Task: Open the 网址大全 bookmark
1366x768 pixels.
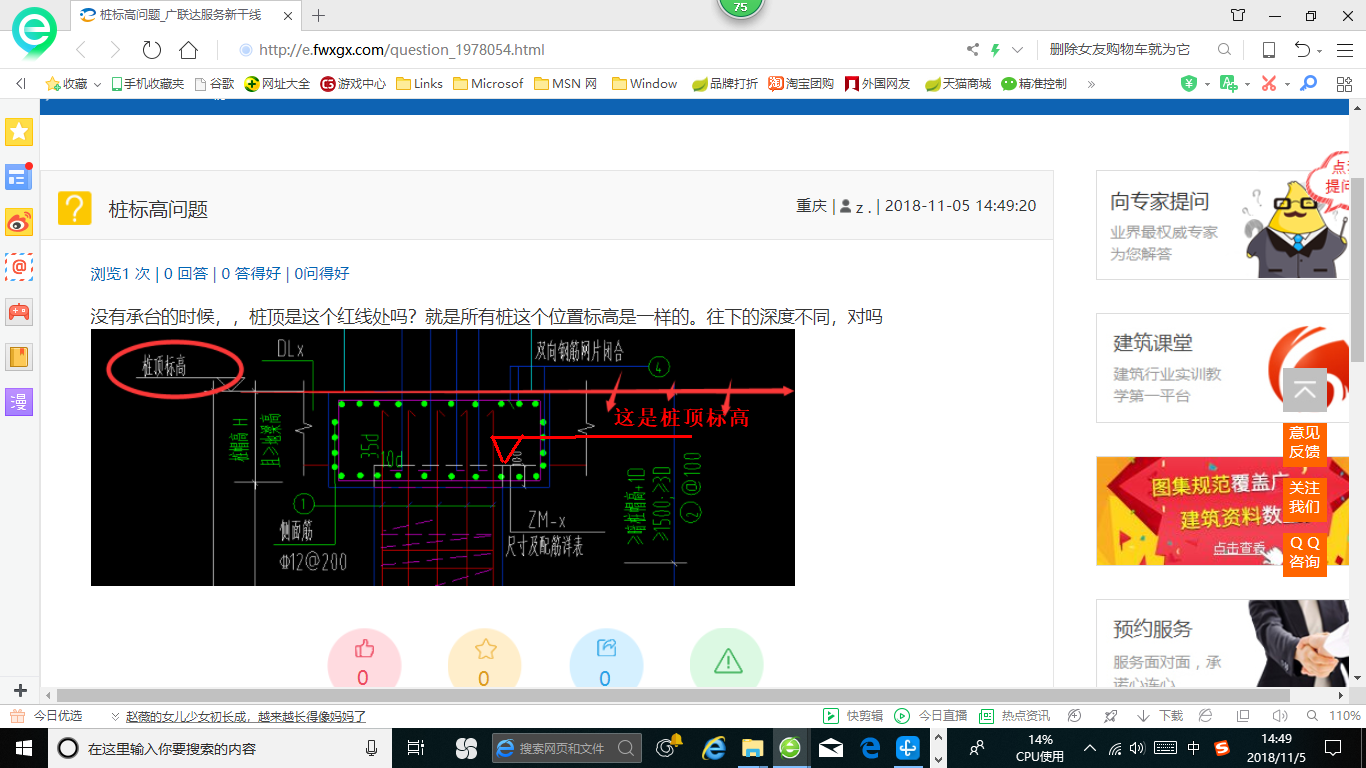Action: coord(277,84)
